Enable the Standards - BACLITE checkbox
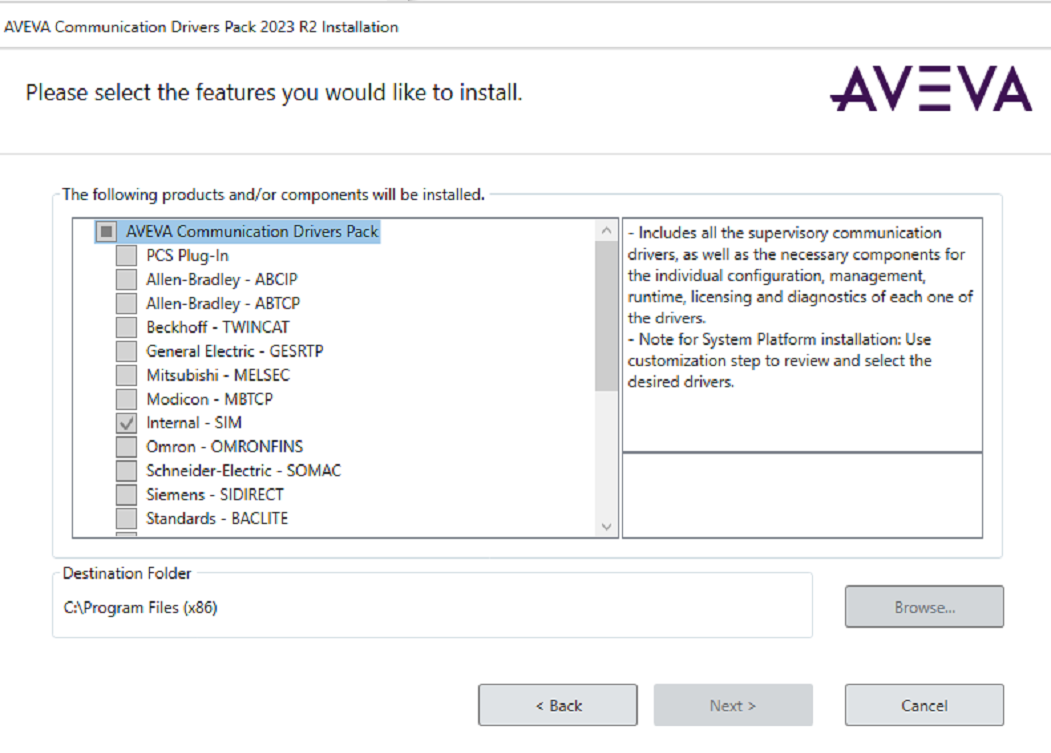The height and width of the screenshot is (753, 1051). [126, 518]
